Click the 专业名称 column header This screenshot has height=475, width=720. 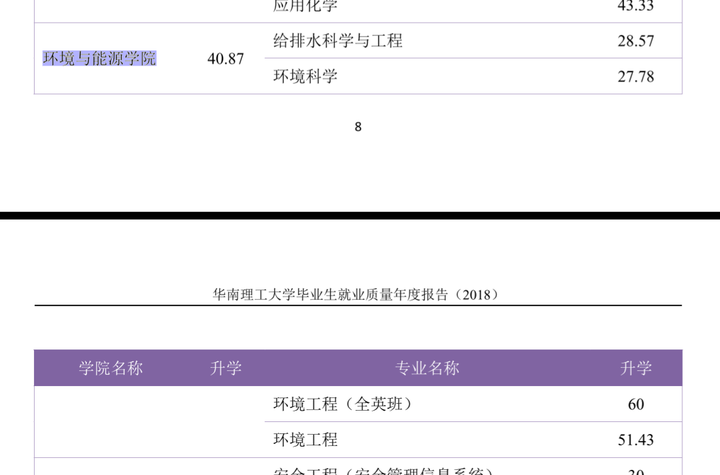427,368
